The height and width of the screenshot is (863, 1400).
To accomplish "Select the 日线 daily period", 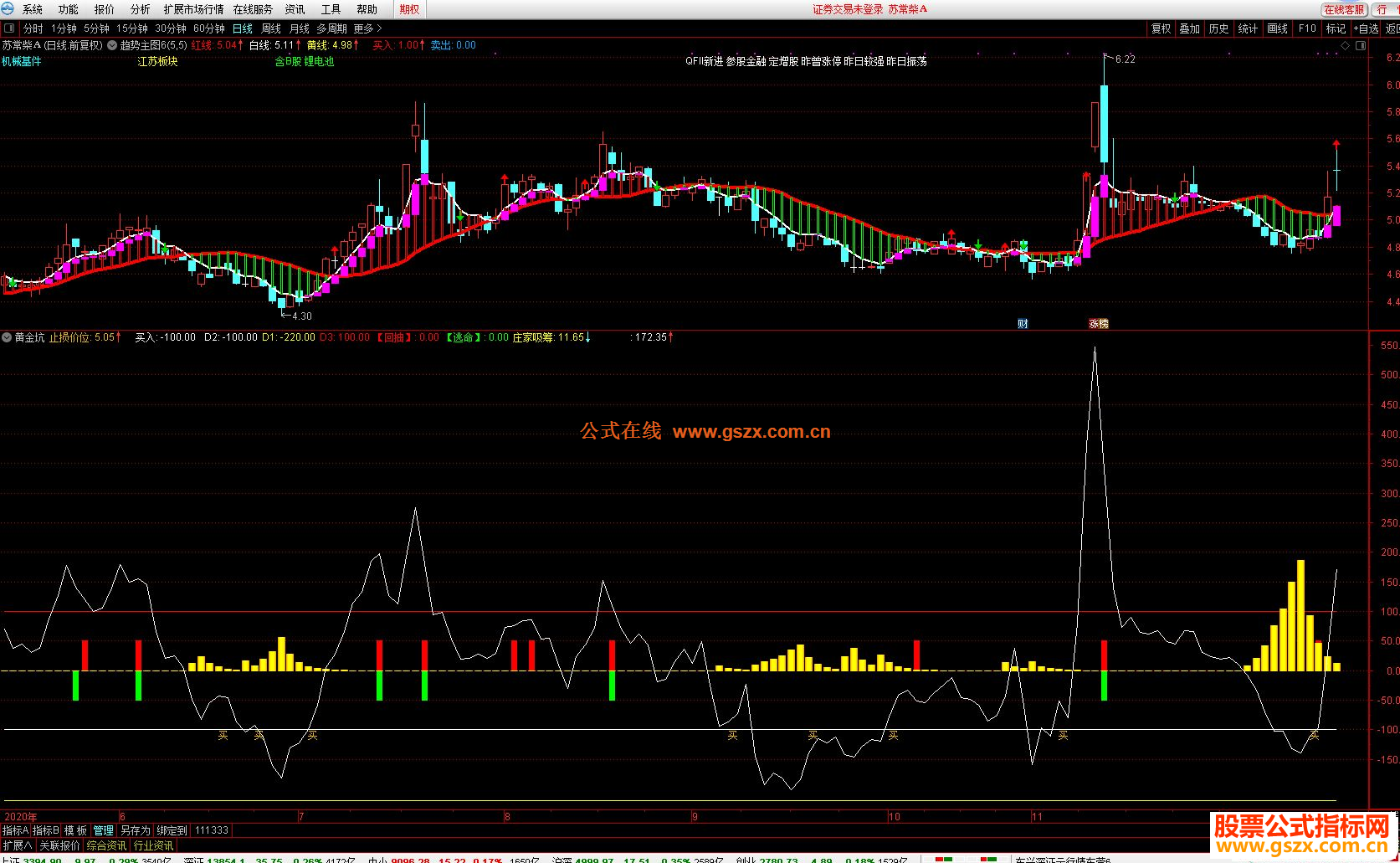I will coord(243,28).
